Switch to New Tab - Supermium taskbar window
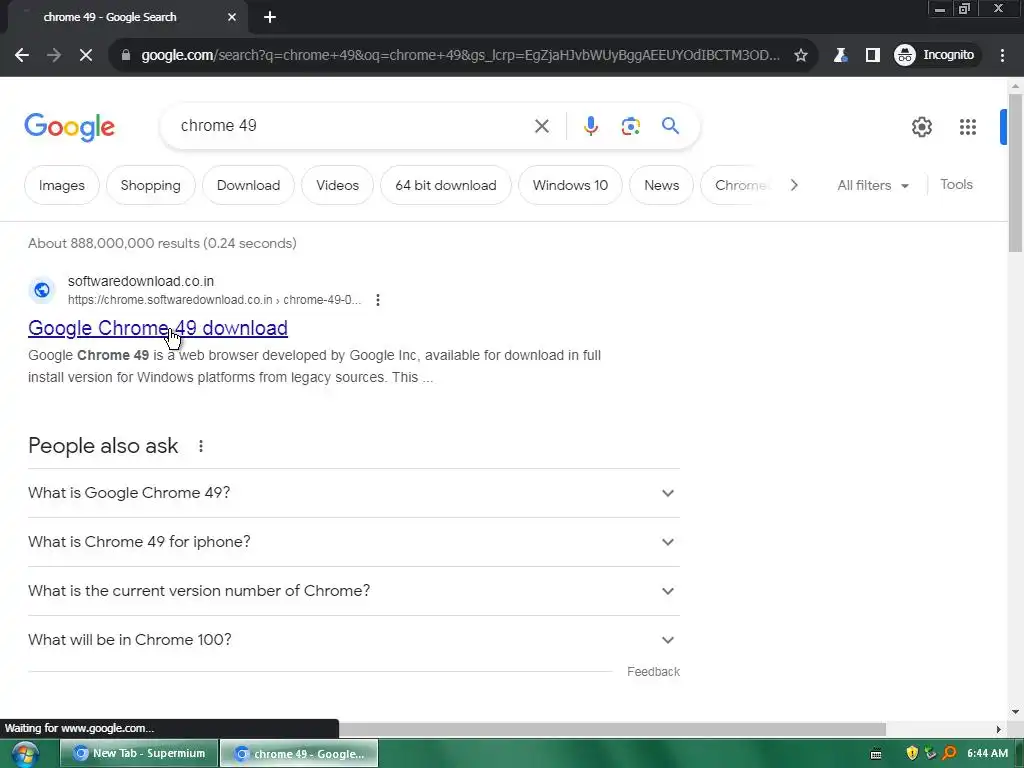The image size is (1024, 768). point(139,754)
